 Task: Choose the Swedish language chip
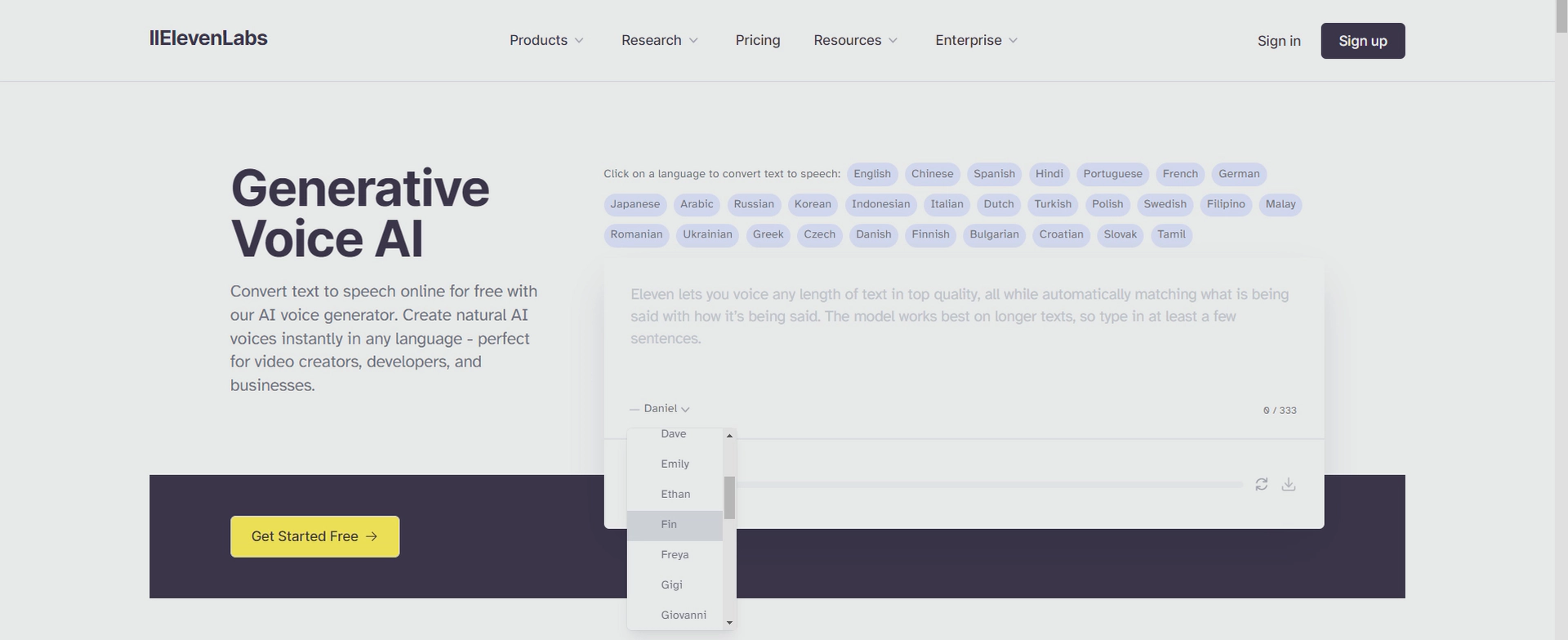coord(1165,204)
